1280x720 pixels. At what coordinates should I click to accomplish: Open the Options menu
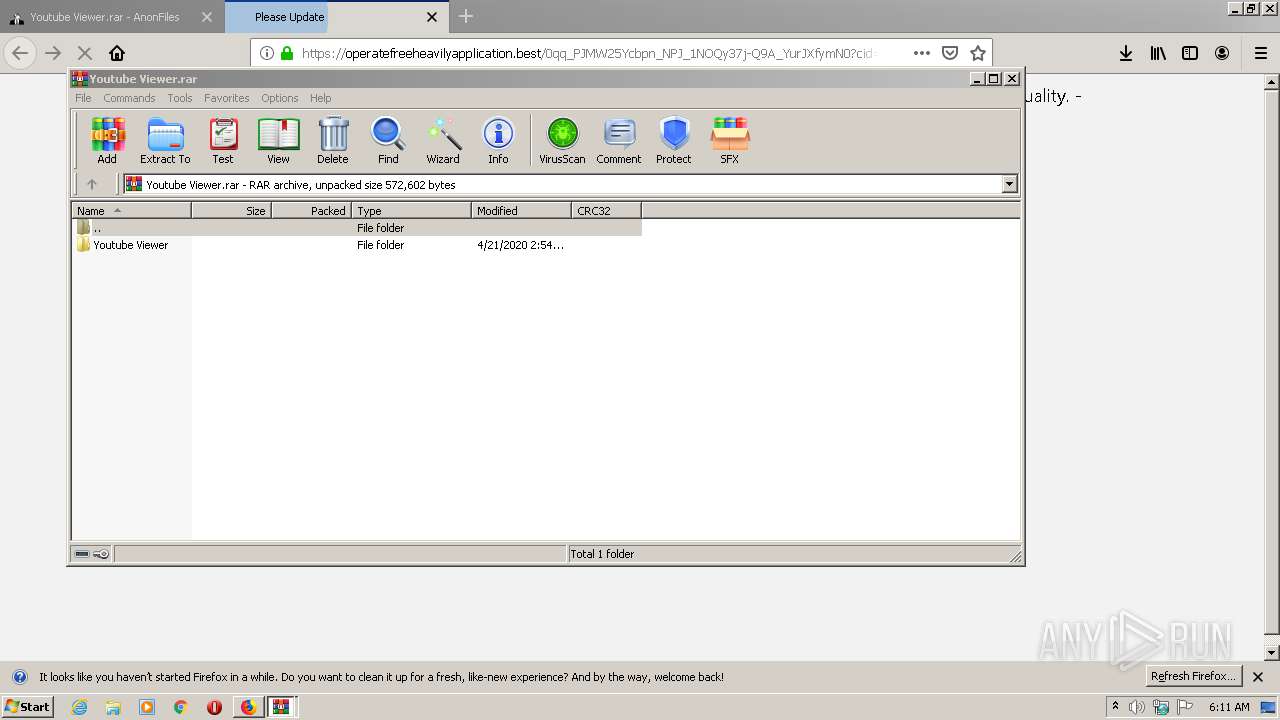280,98
